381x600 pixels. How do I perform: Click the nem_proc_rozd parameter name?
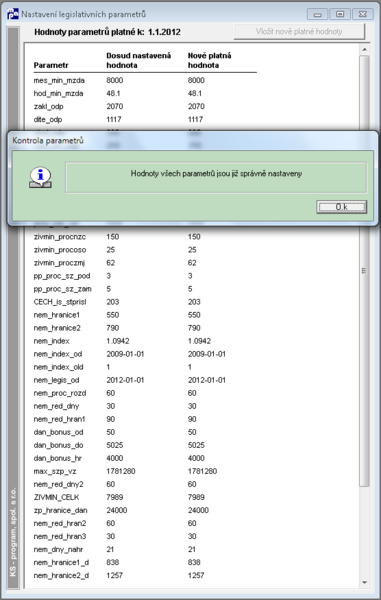(60, 393)
